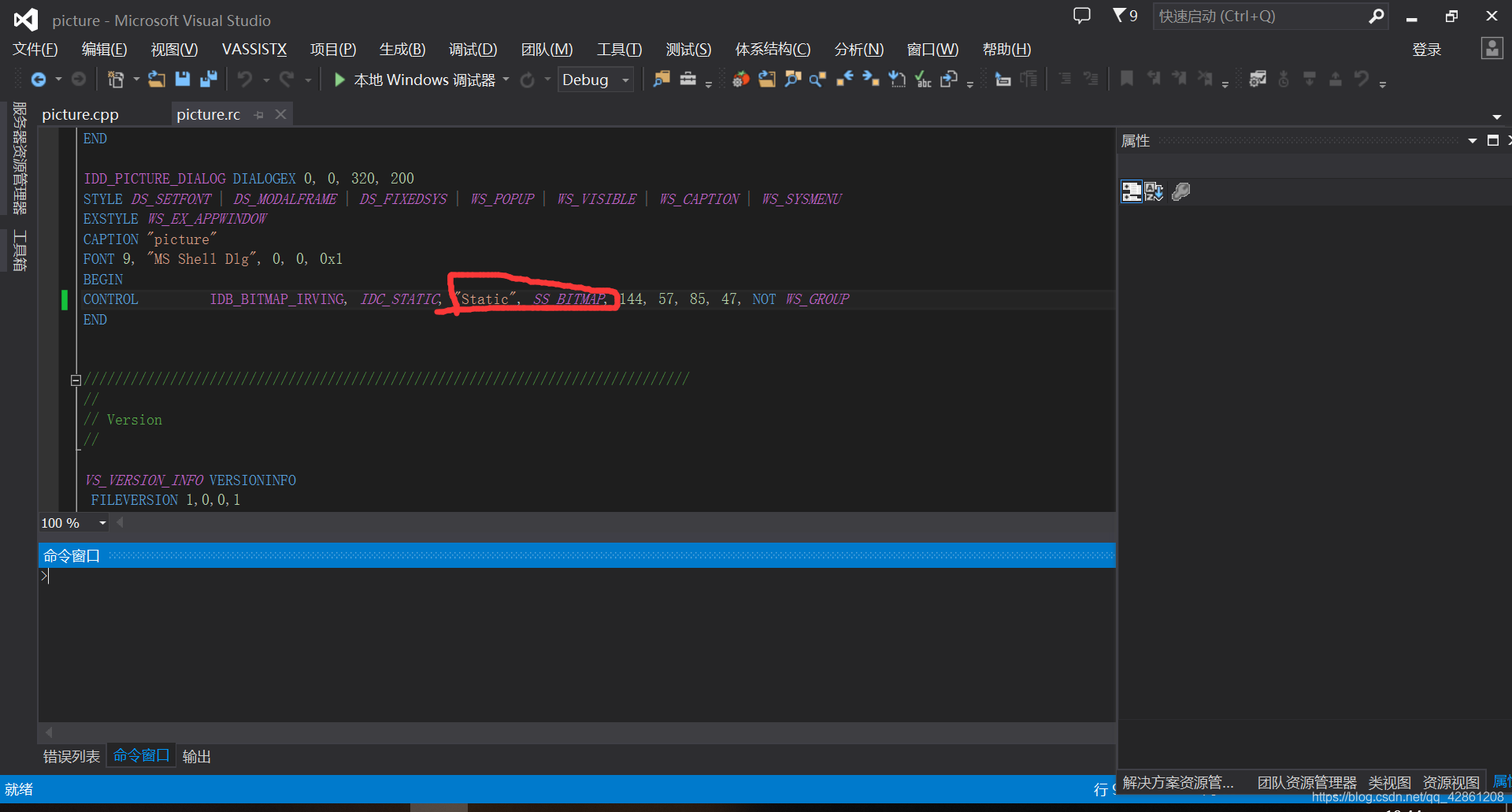Image resolution: width=1512 pixels, height=812 pixels.
Task: Click the Visual Assist tomato options icon
Action: tap(740, 79)
